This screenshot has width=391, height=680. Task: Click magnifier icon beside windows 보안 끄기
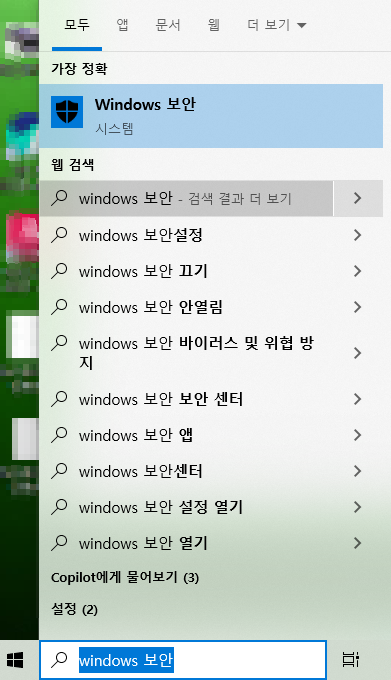(59, 271)
